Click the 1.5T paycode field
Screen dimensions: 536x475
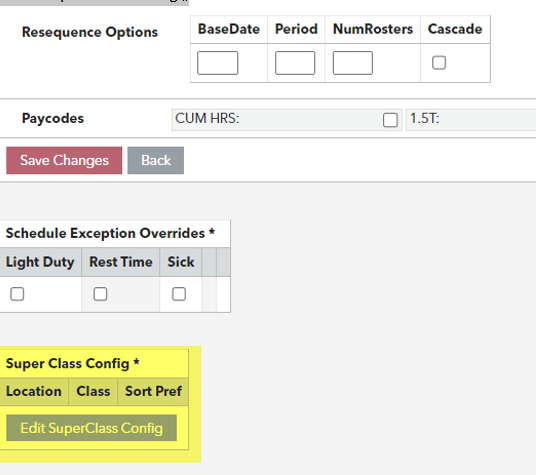tap(471, 120)
